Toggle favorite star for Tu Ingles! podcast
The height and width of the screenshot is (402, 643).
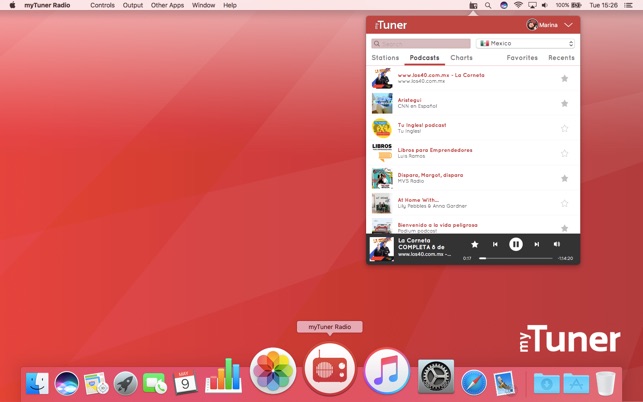point(564,128)
